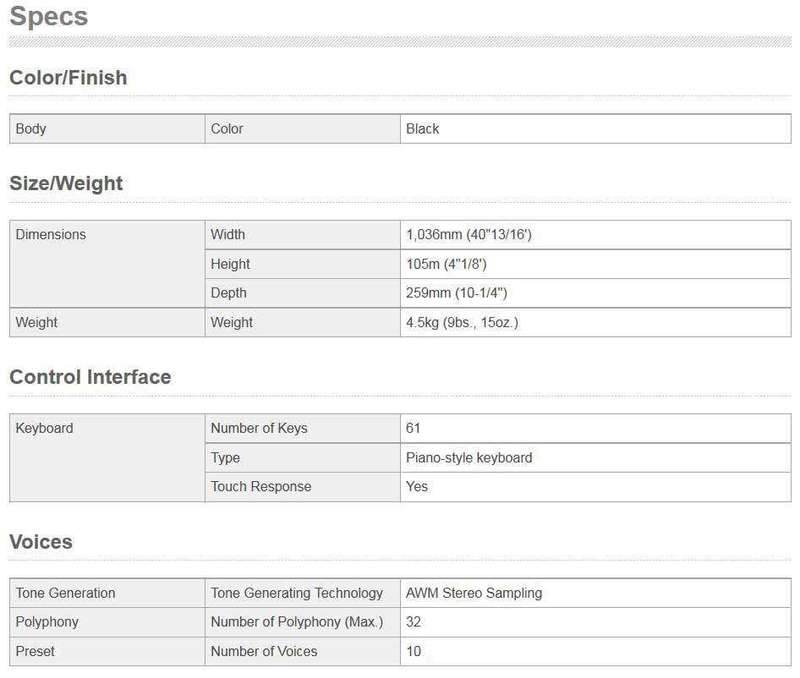Click the Number of Voices label
This screenshot has width=800, height=678.
pyautogui.click(x=264, y=651)
